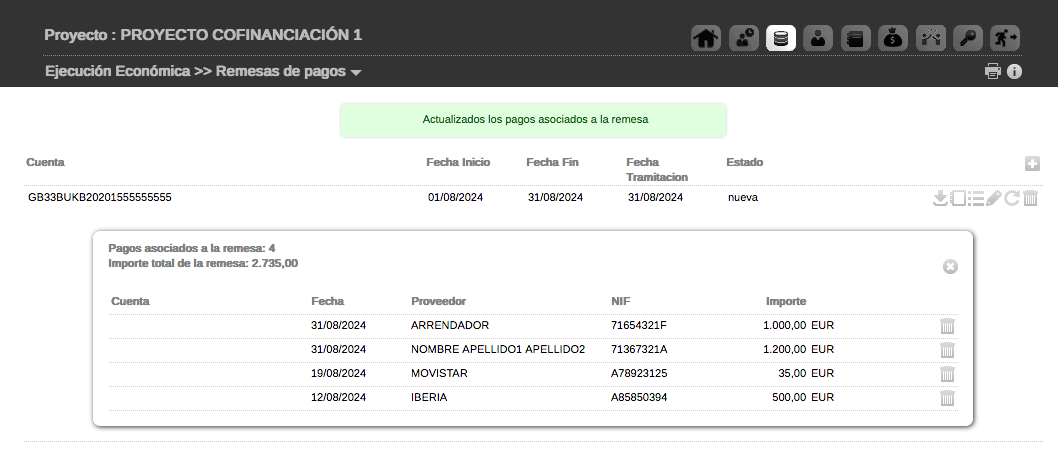Download the remesa with the download icon

coord(940,198)
